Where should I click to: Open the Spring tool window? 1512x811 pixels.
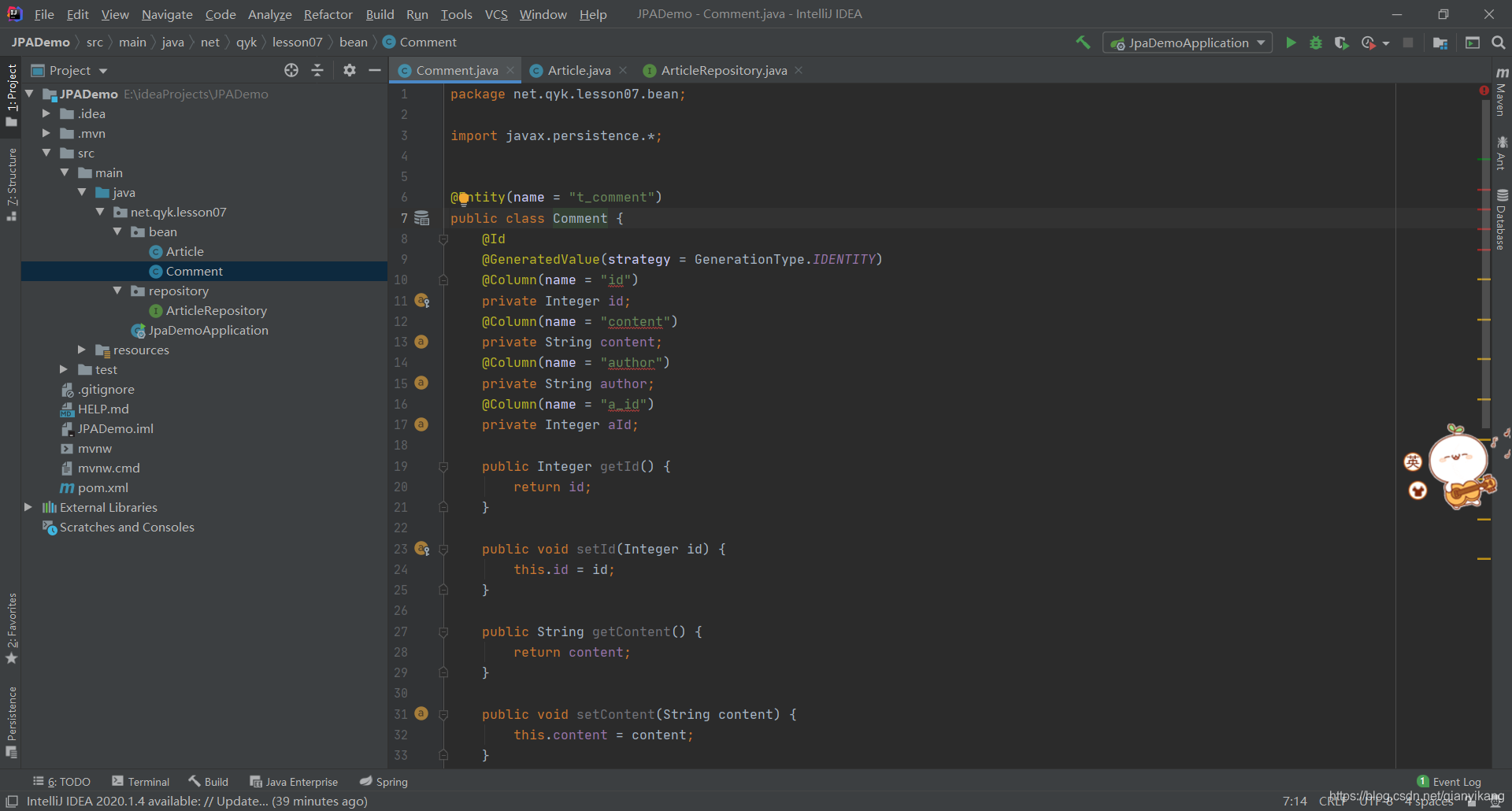(384, 782)
